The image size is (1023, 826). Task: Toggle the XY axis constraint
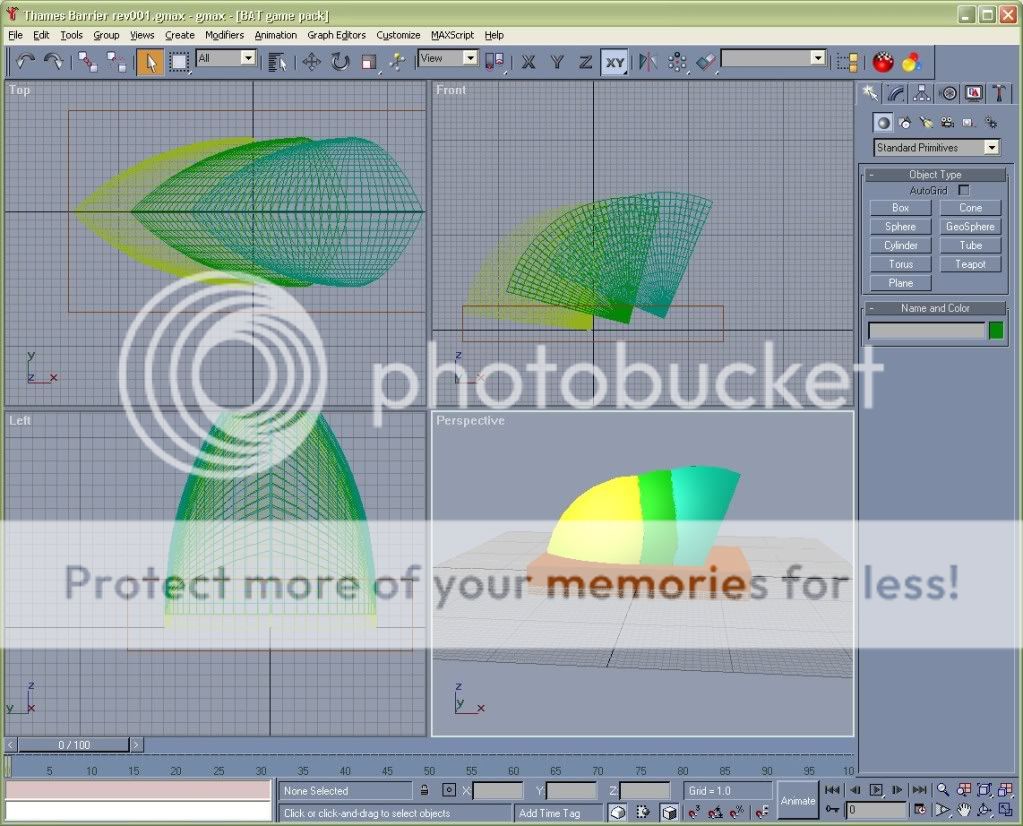[614, 62]
